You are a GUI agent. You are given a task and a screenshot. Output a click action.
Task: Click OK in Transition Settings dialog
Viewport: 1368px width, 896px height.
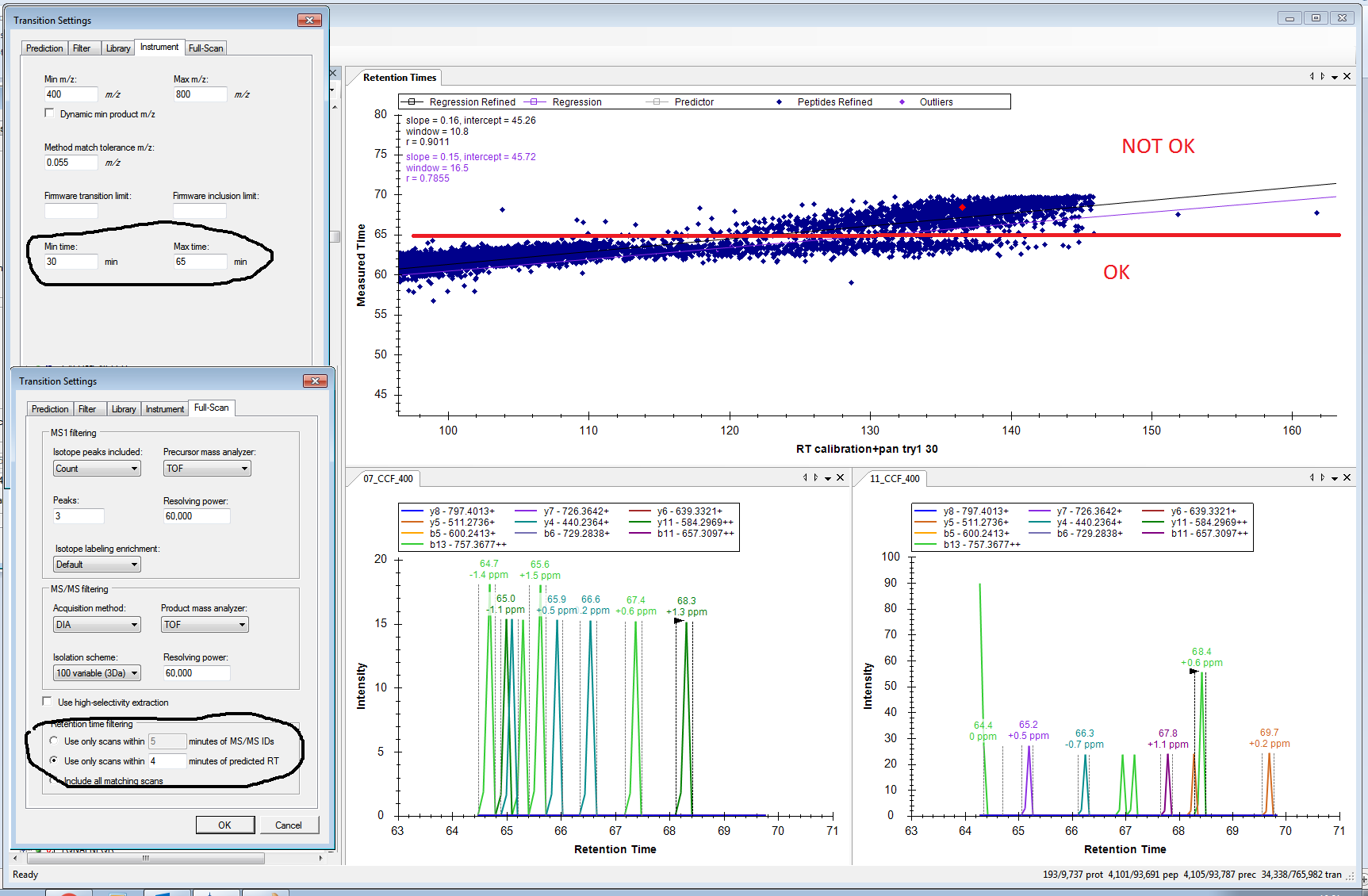click(224, 825)
